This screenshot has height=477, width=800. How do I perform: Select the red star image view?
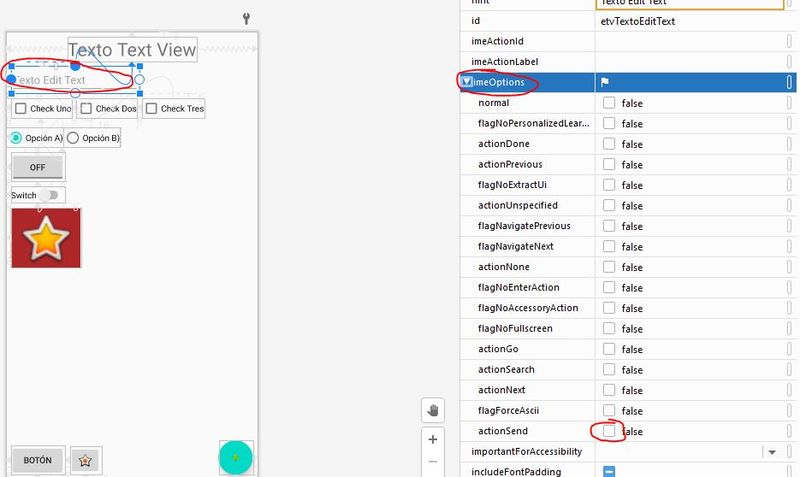pos(46,238)
